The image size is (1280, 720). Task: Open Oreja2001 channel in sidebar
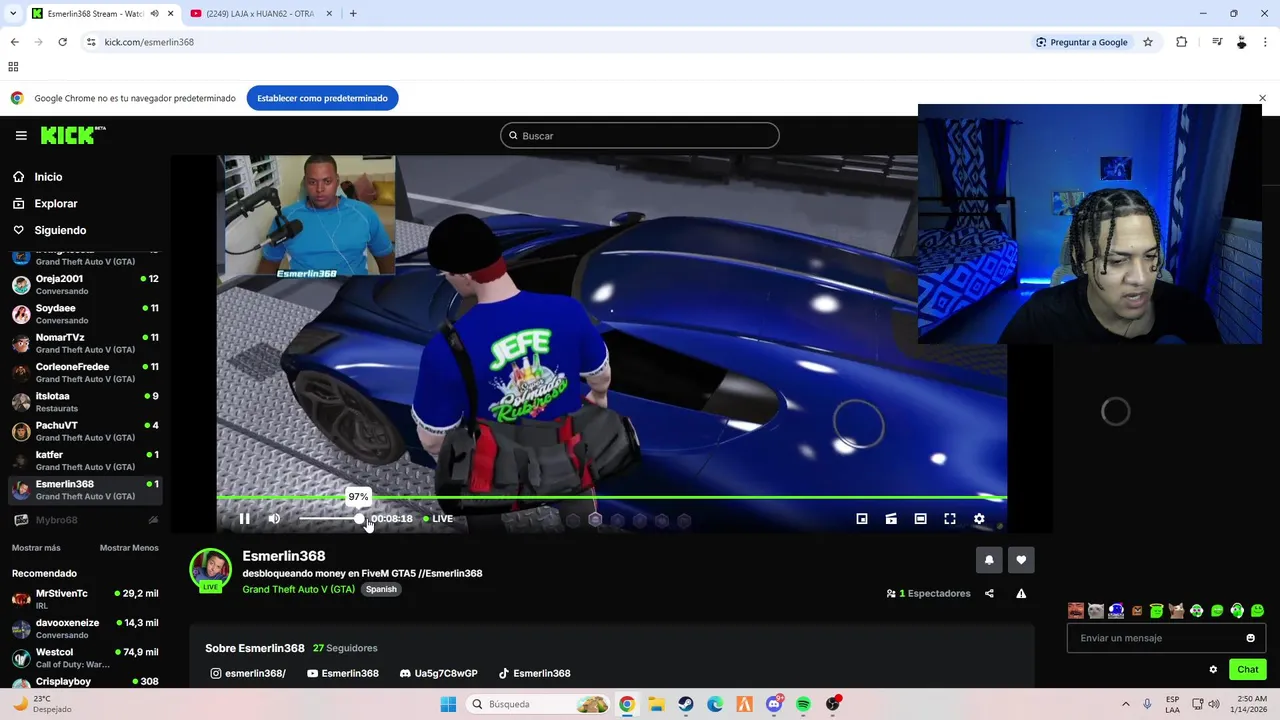85,285
